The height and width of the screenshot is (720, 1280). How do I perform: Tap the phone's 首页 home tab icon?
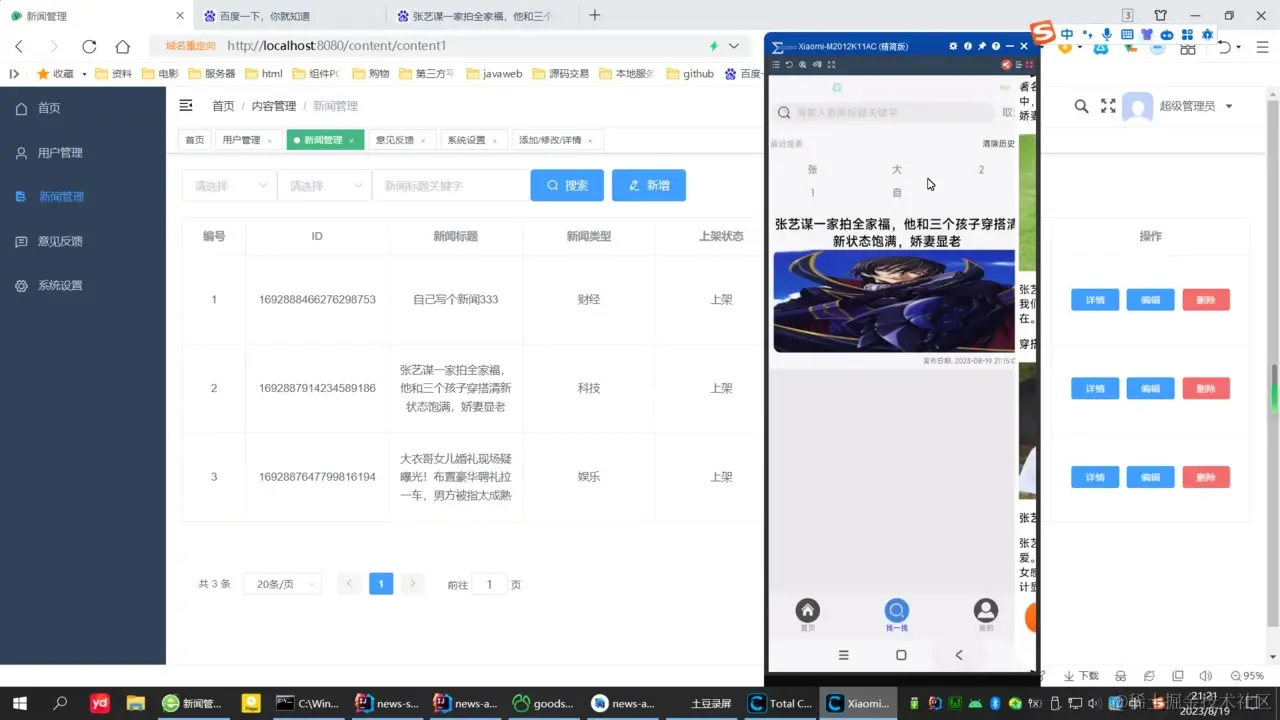807,610
